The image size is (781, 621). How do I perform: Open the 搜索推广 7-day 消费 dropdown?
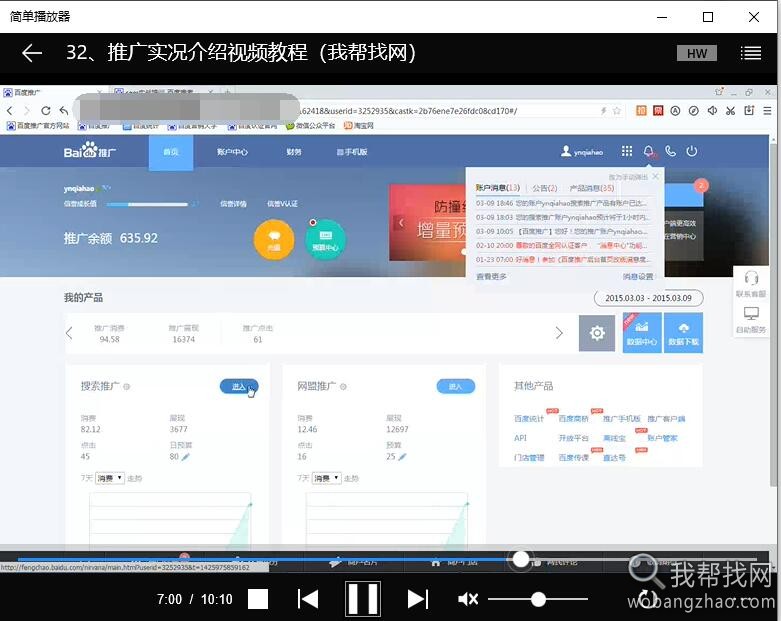[110, 478]
